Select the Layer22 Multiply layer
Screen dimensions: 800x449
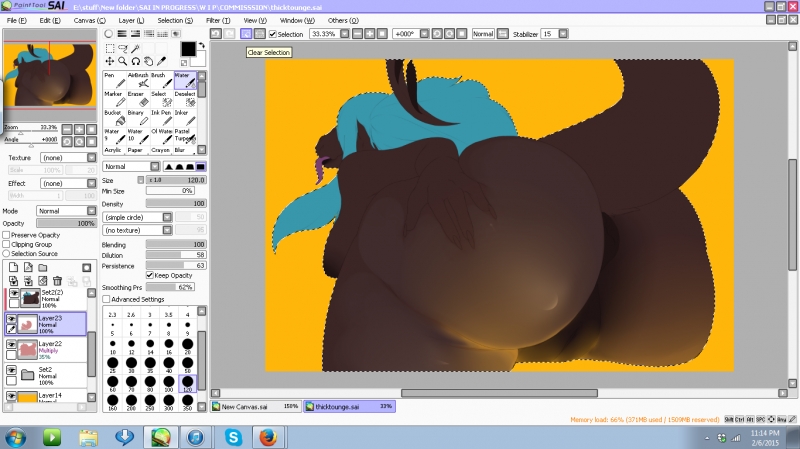pyautogui.click(x=46, y=350)
